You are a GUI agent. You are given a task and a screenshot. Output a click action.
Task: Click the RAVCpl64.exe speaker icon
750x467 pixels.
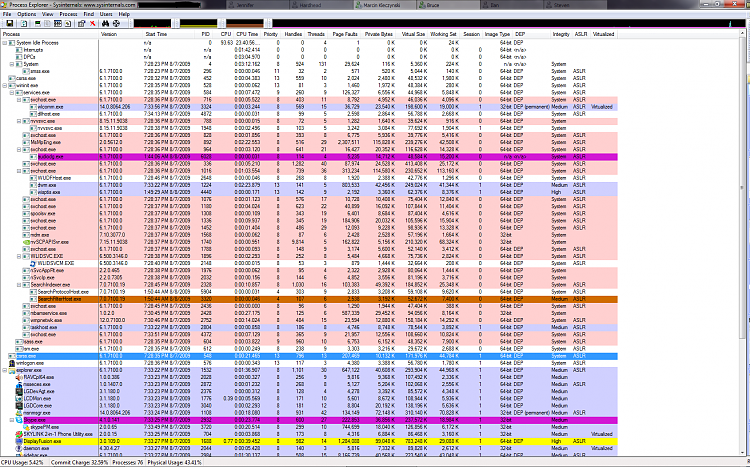19,377
